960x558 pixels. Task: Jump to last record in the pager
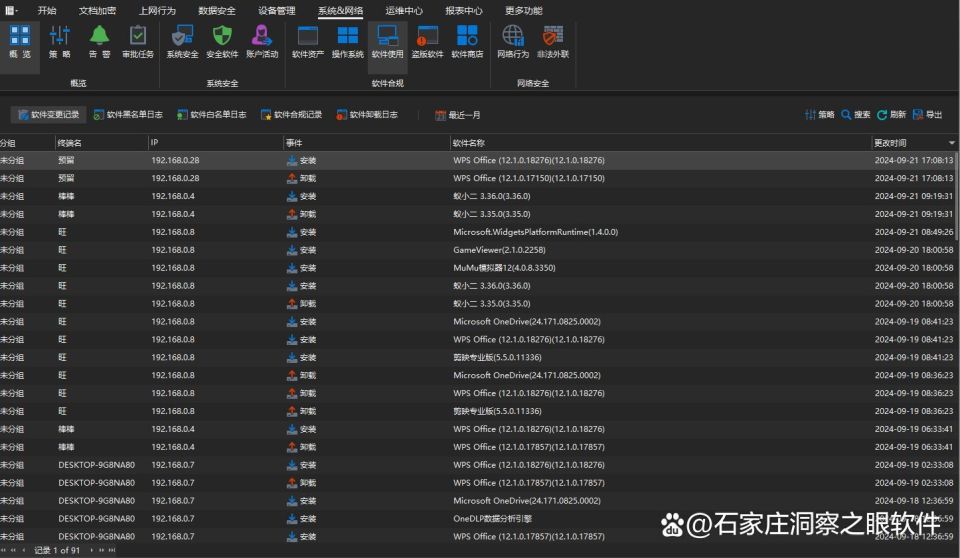pyautogui.click(x=112, y=550)
